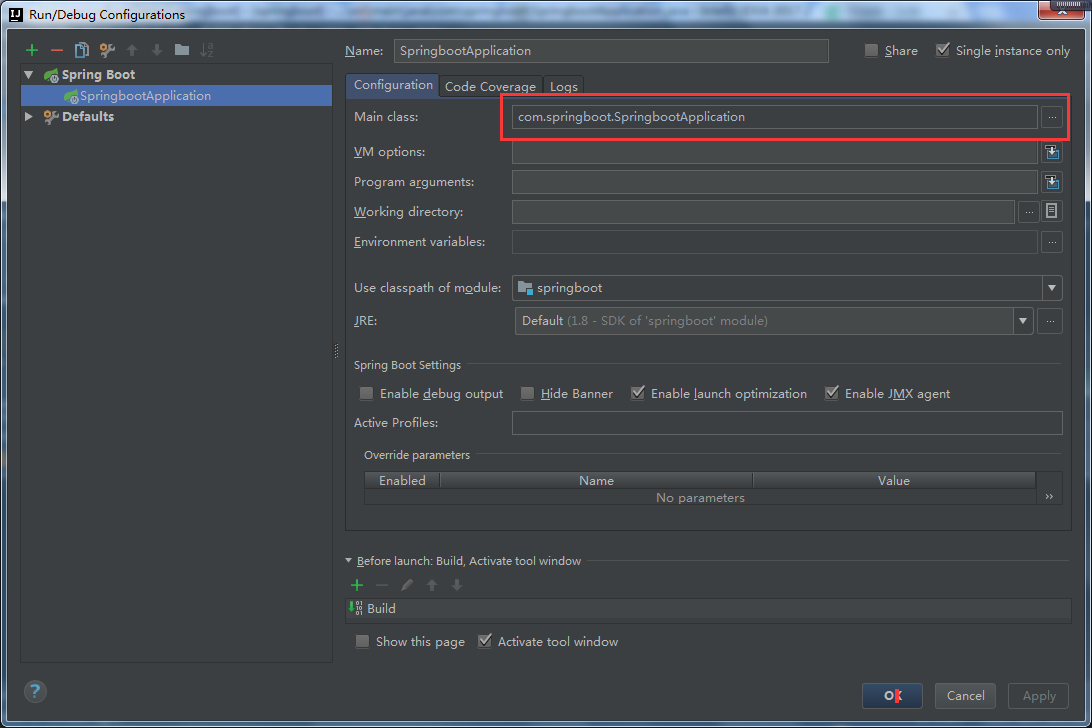Toggle the Share checkbox
This screenshot has width=1092, height=728.
pos(871,50)
